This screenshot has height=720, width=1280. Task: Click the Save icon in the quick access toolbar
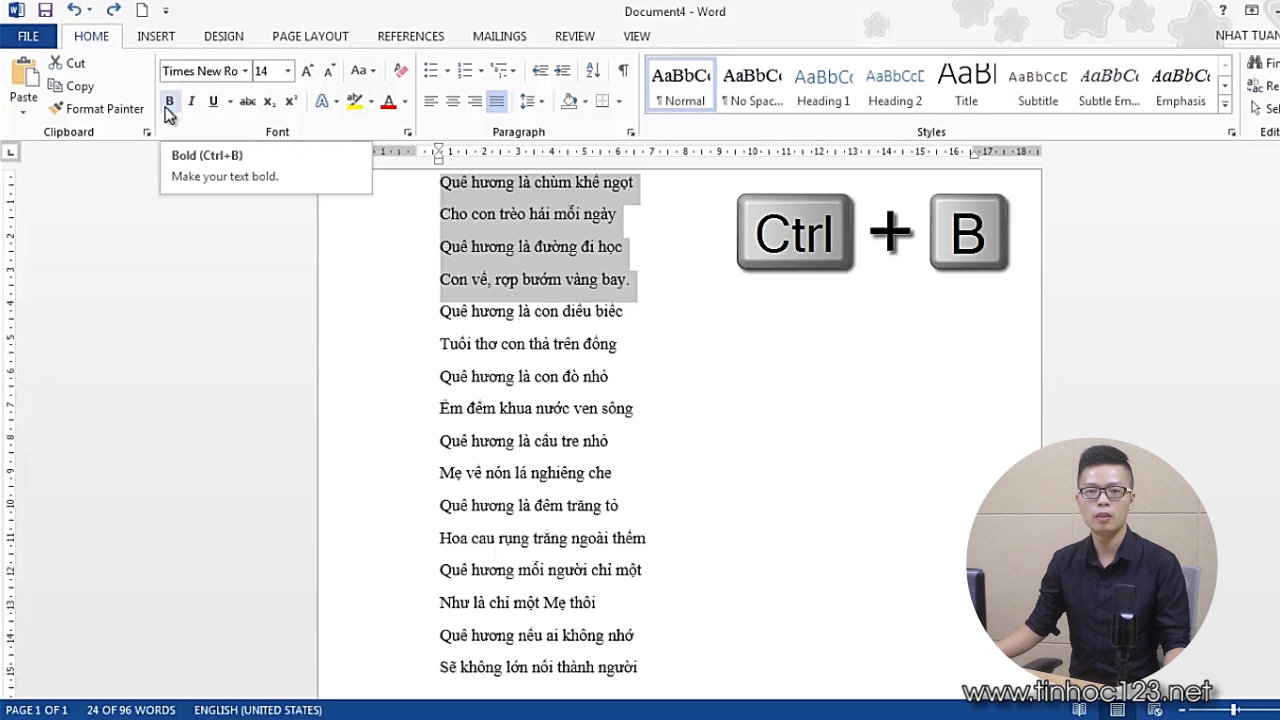(45, 11)
